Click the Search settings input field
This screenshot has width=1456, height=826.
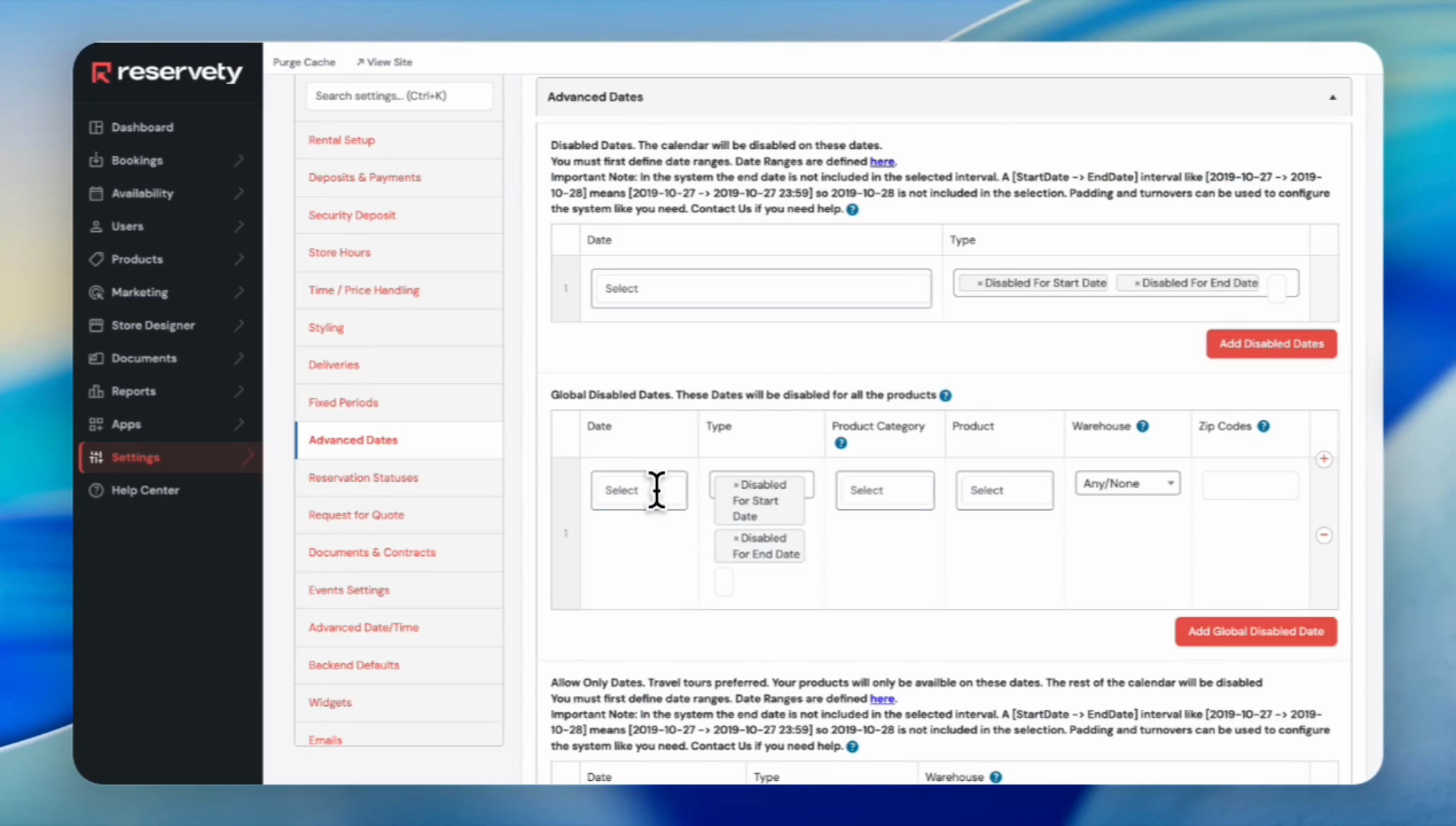pyautogui.click(x=399, y=96)
